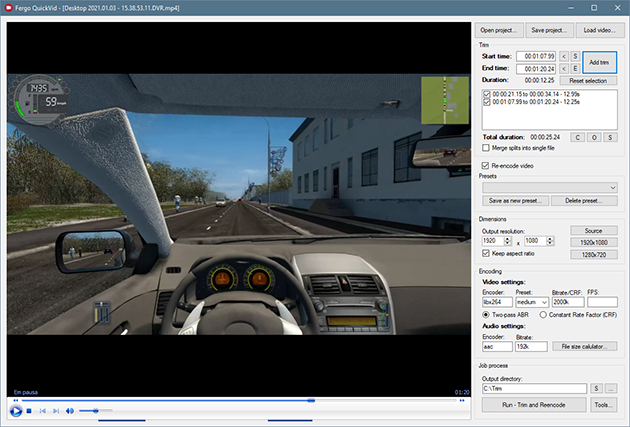The image size is (630, 427).
Task: Click the Start time input field
Action: tap(536, 56)
